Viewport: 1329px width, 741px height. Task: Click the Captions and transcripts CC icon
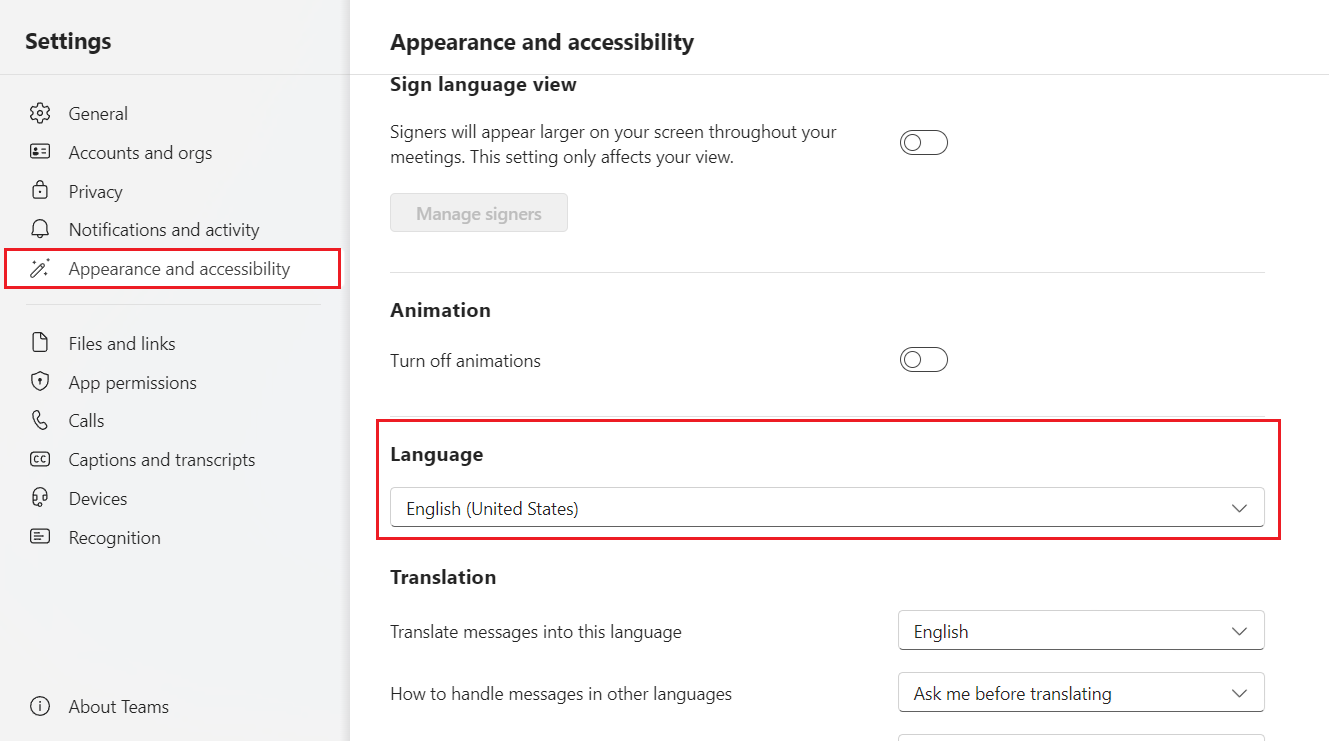pos(40,459)
